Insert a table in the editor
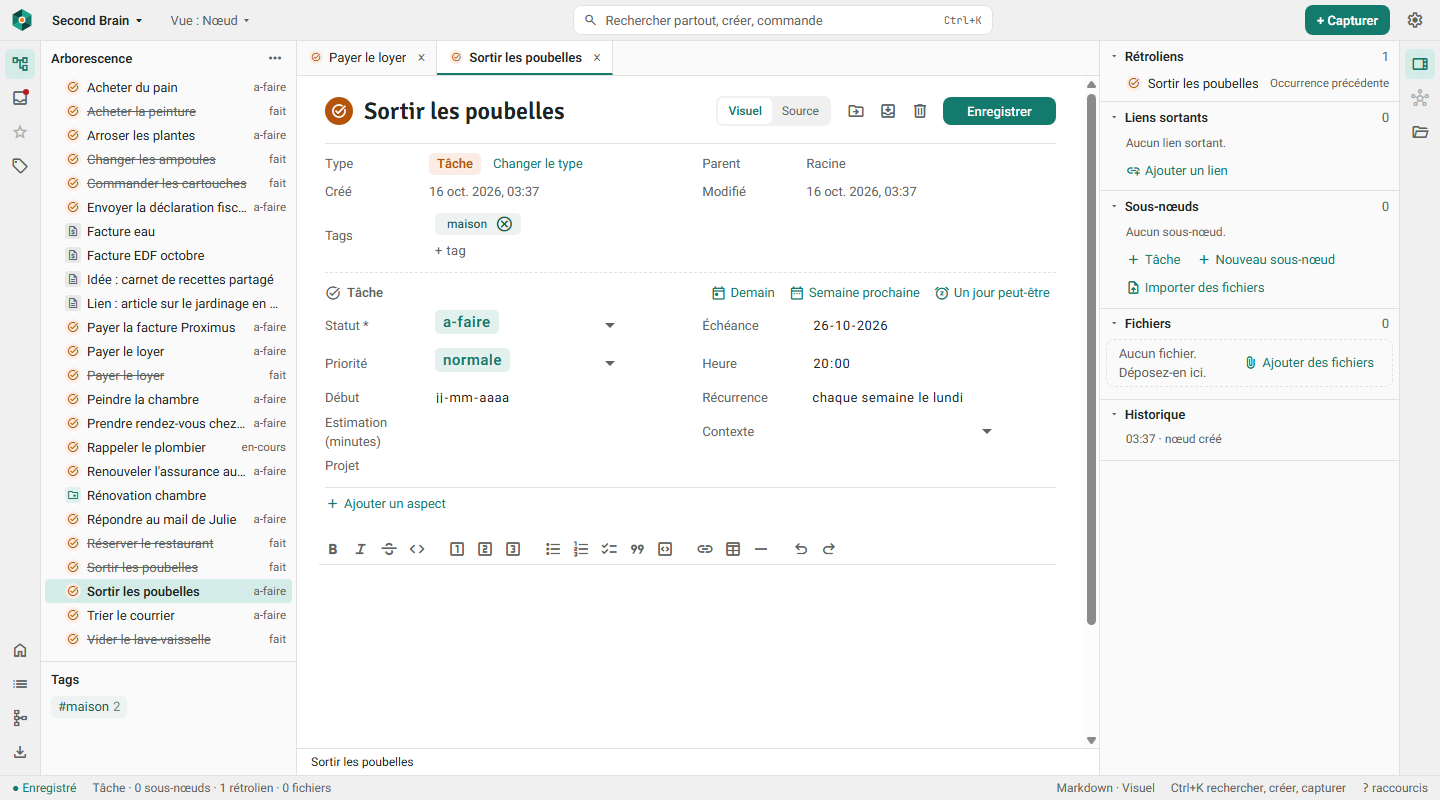 [x=733, y=549]
